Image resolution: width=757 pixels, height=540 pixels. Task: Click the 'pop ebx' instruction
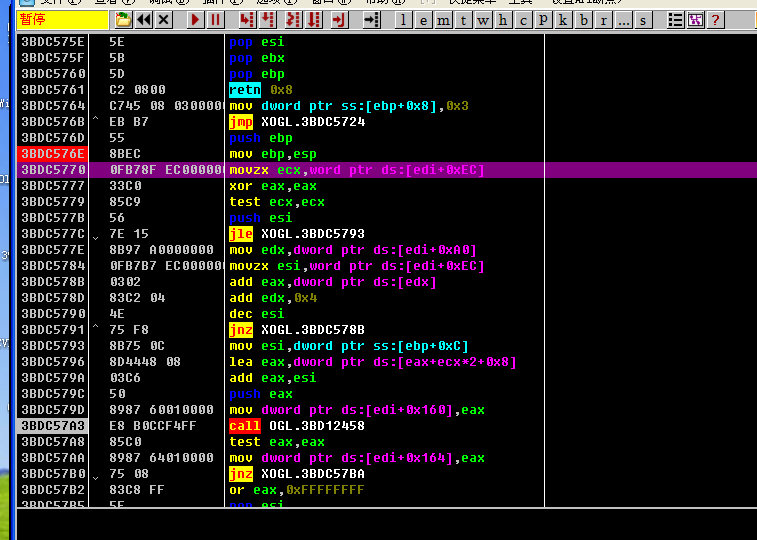(257, 58)
